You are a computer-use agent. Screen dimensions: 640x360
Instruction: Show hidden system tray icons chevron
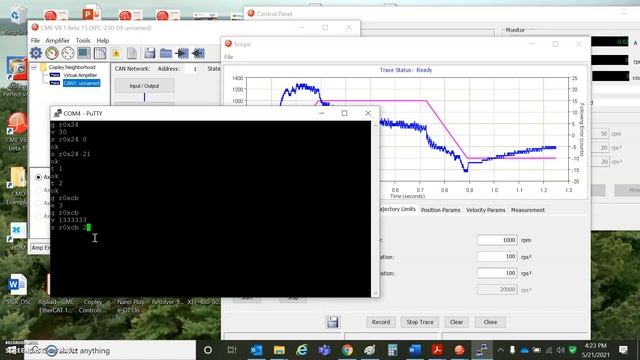(500, 350)
